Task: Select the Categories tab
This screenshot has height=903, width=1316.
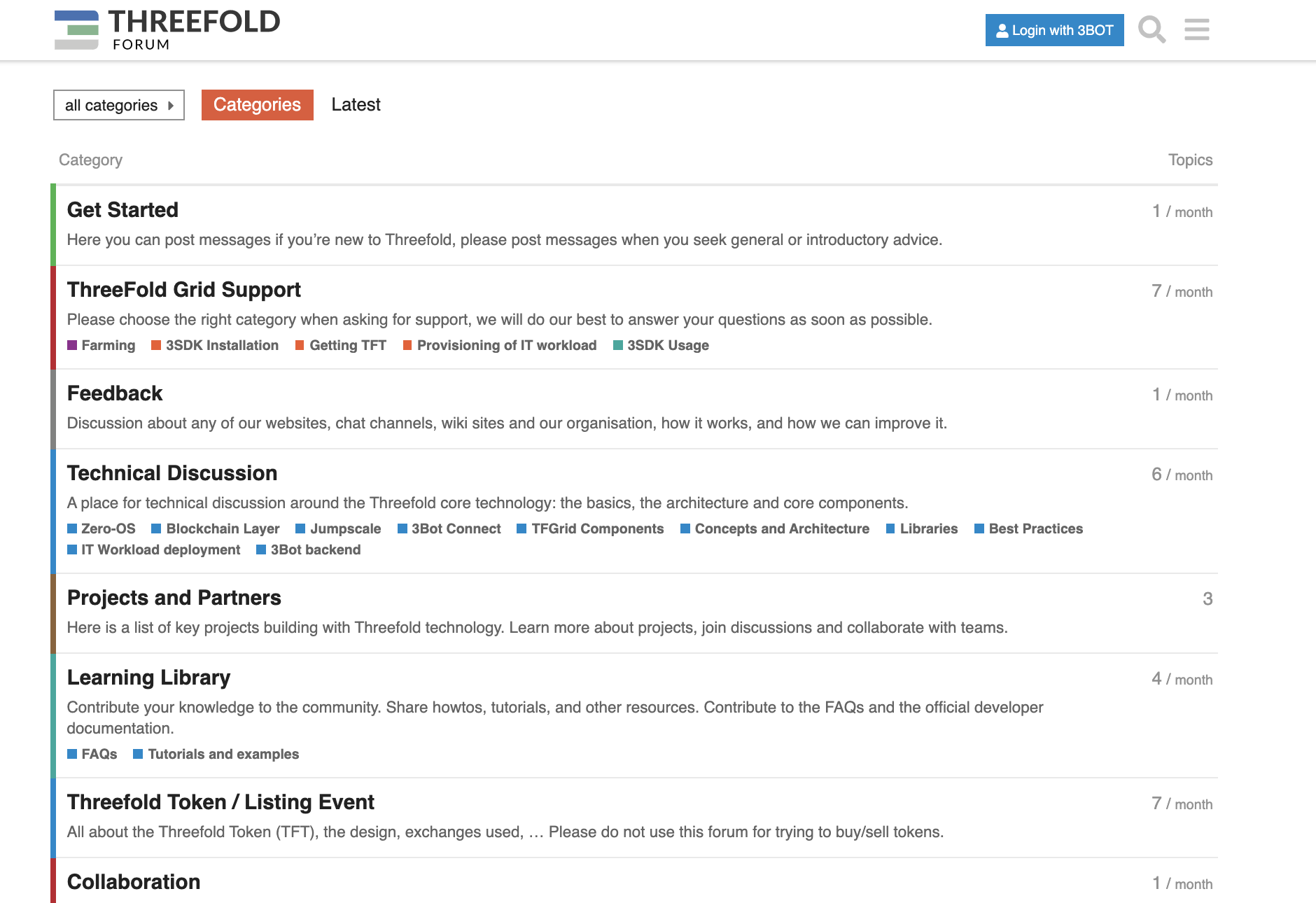Action: pos(256,105)
